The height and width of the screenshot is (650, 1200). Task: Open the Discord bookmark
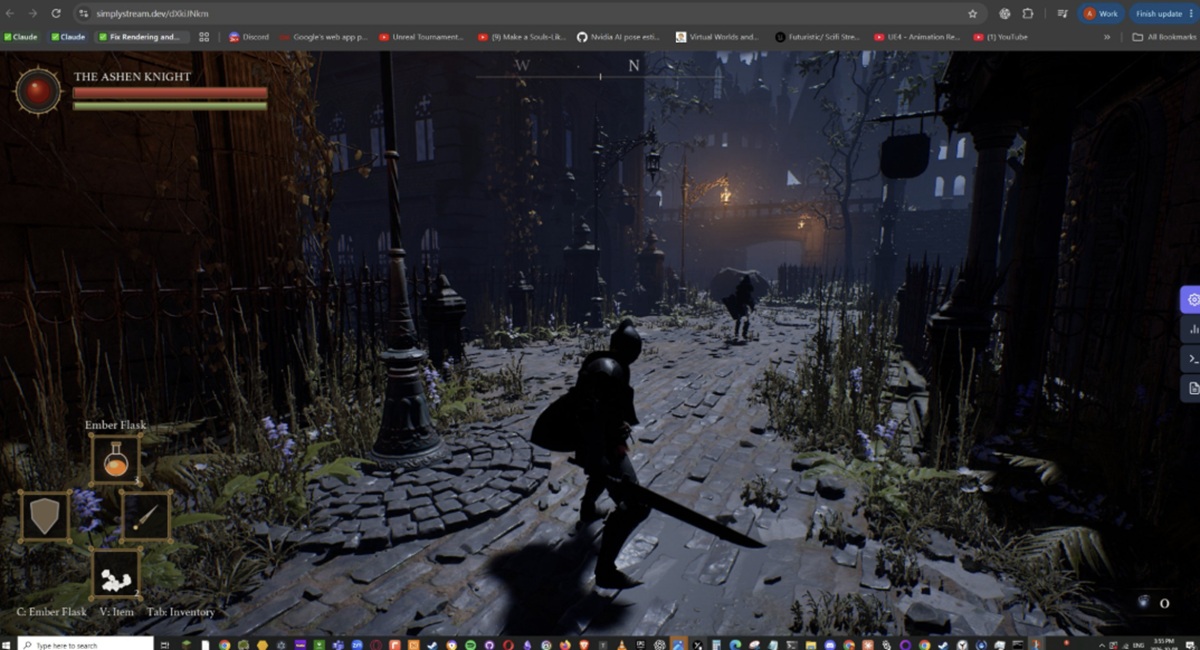pos(249,37)
